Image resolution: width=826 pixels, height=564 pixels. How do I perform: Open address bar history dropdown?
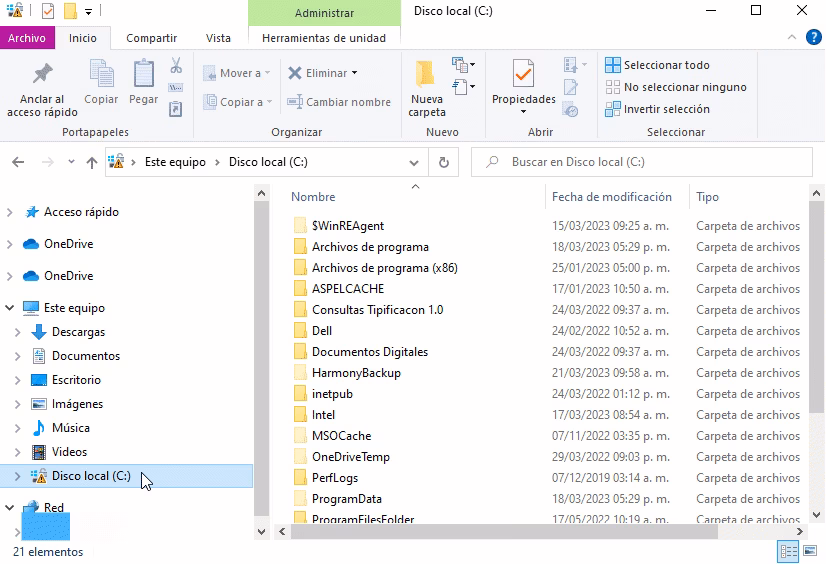(414, 162)
